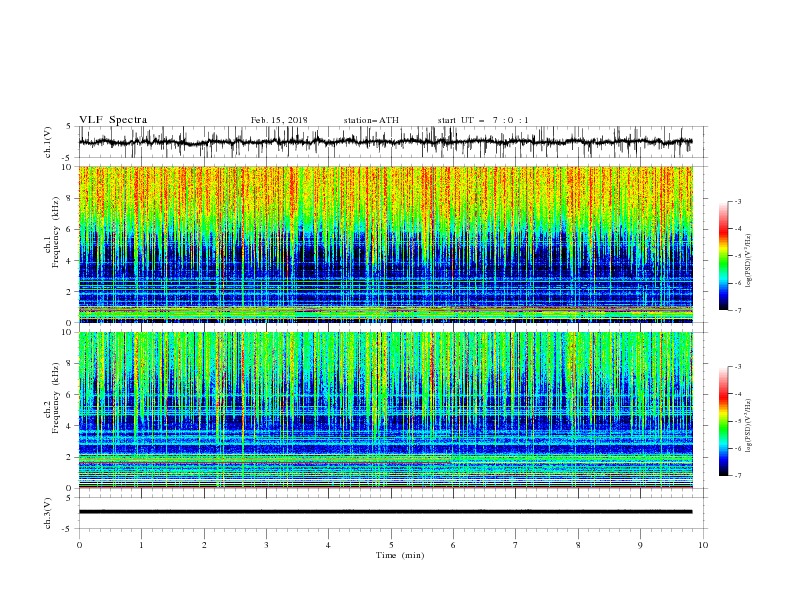Click time axis tick label '0'
792x612 pixels.
(x=79, y=545)
